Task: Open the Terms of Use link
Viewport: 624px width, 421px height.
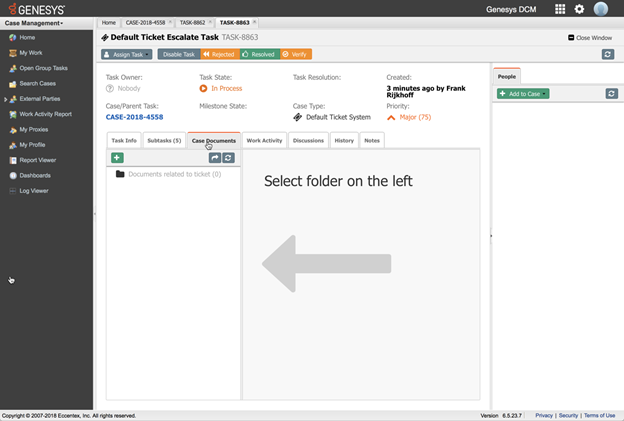Action: click(x=599, y=415)
